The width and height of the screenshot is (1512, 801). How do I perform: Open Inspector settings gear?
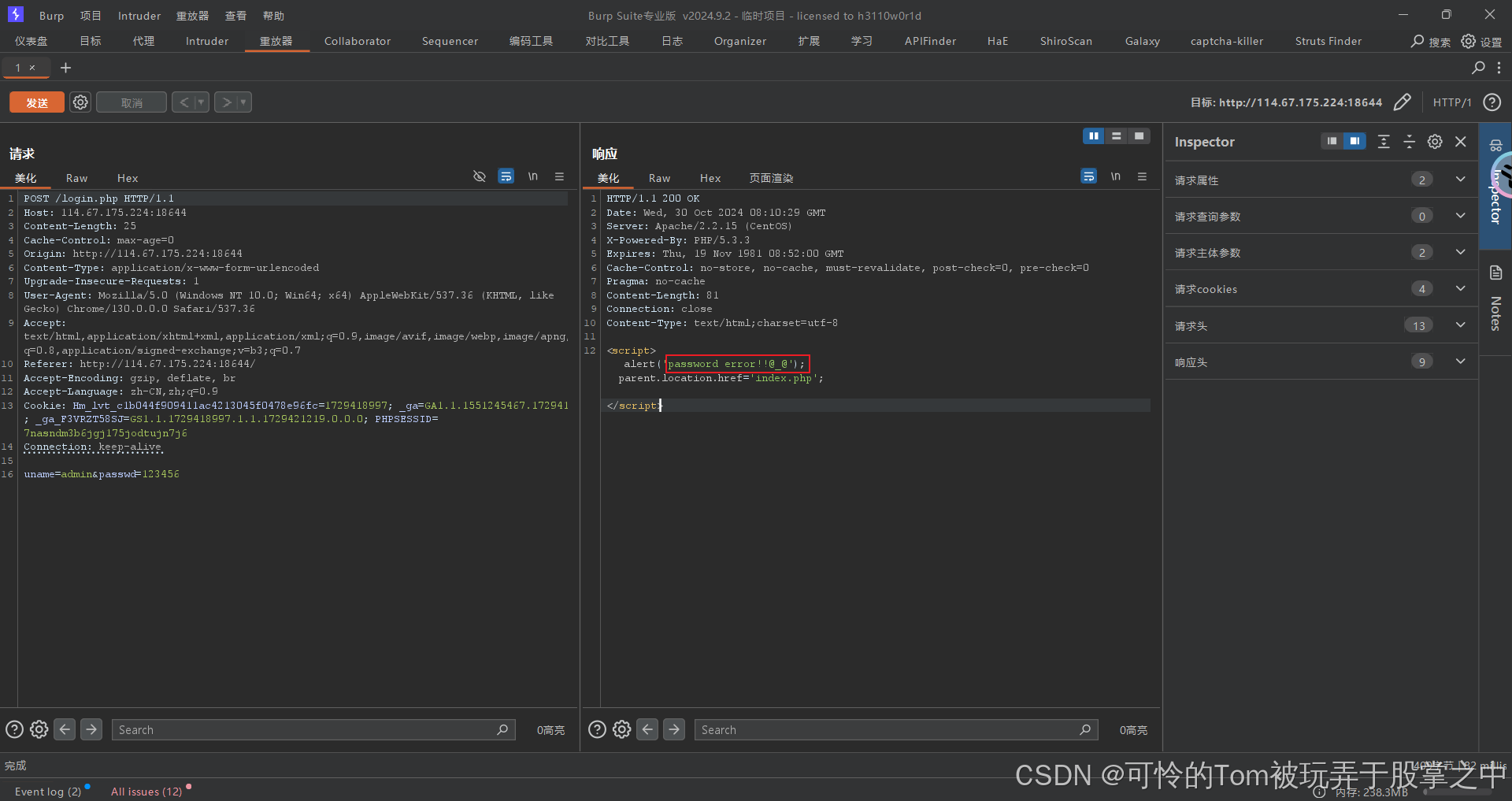click(x=1435, y=141)
